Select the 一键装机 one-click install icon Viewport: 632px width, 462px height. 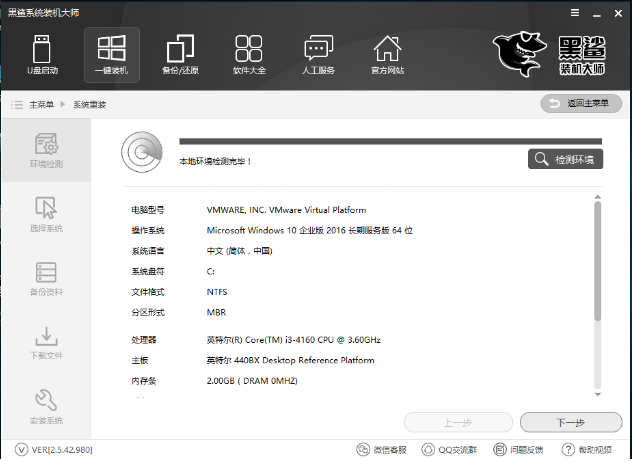(x=111, y=55)
